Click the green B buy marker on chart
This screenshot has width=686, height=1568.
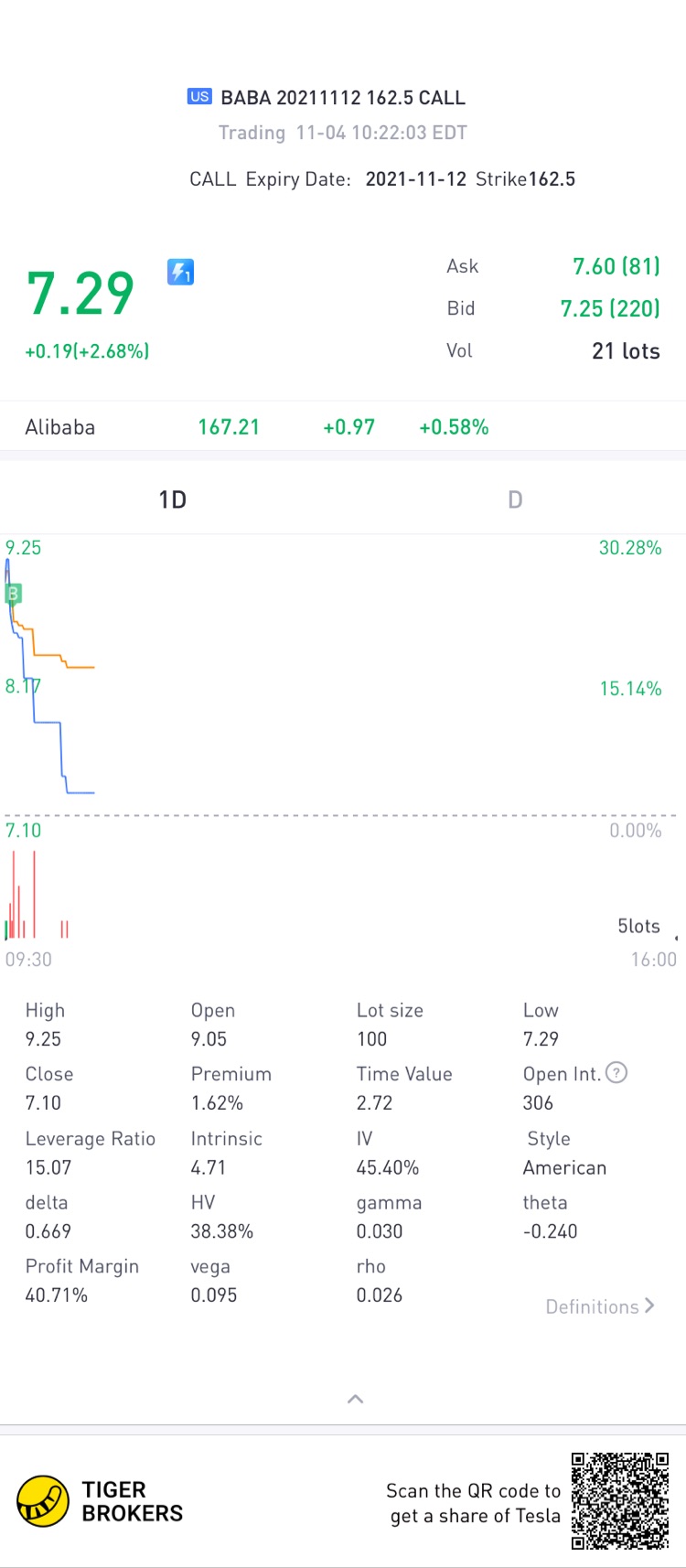[13, 594]
